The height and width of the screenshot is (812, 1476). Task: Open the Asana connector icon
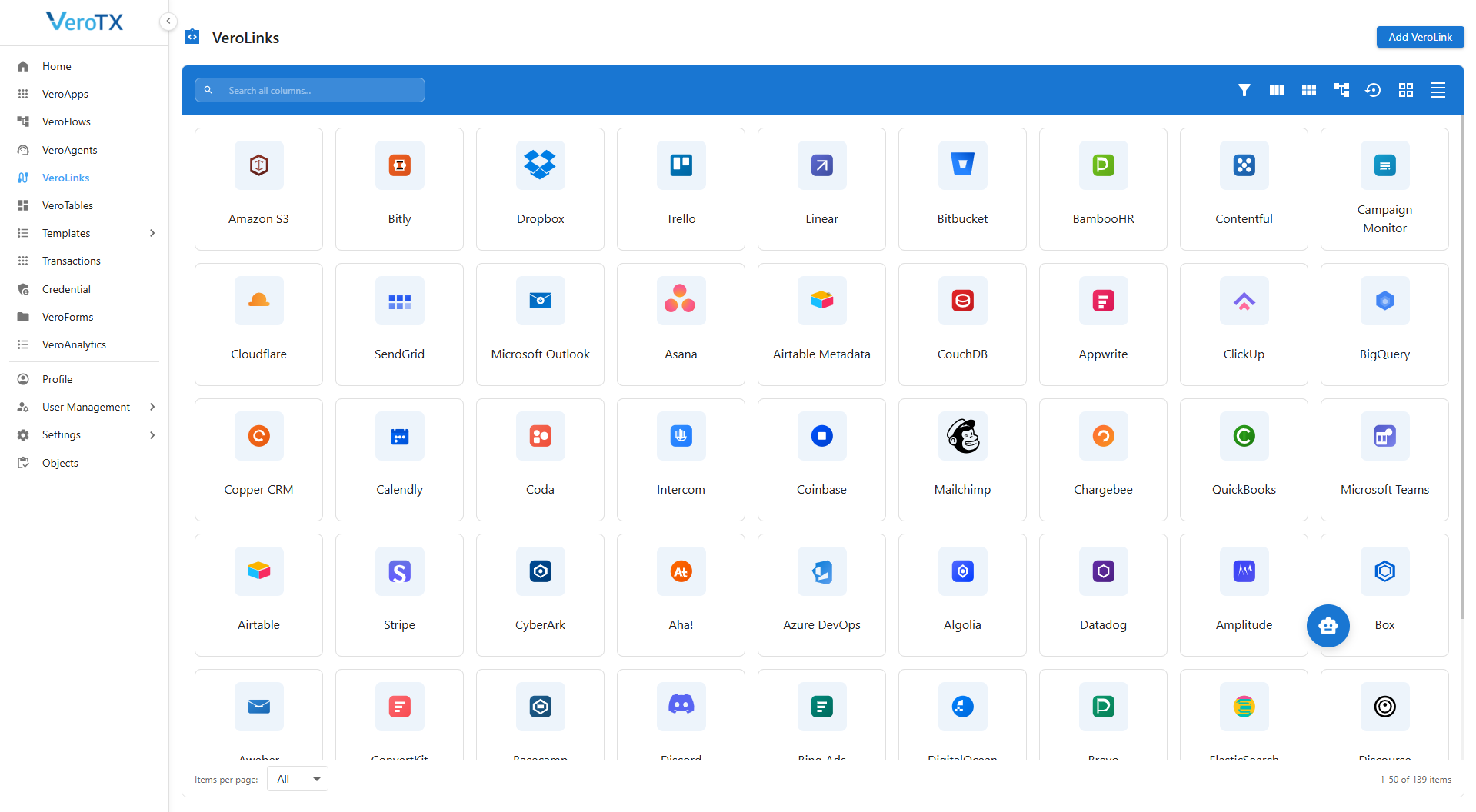click(681, 301)
